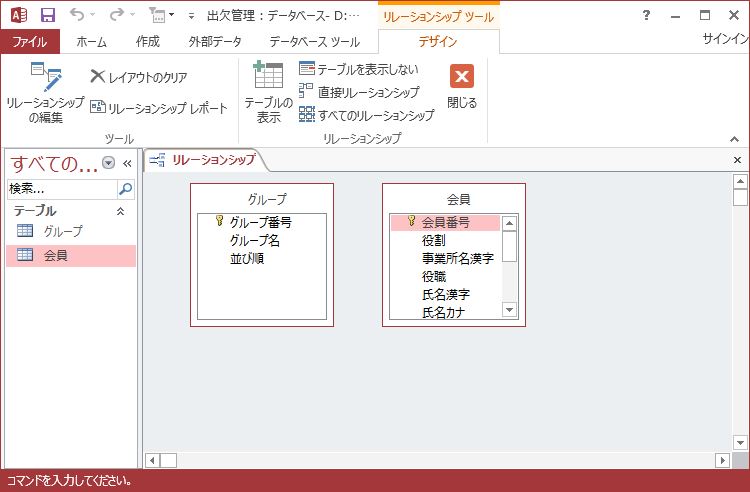This screenshot has width=750, height=492.
Task: Collapse the テーブル group in navigation pane
Action: point(121,211)
